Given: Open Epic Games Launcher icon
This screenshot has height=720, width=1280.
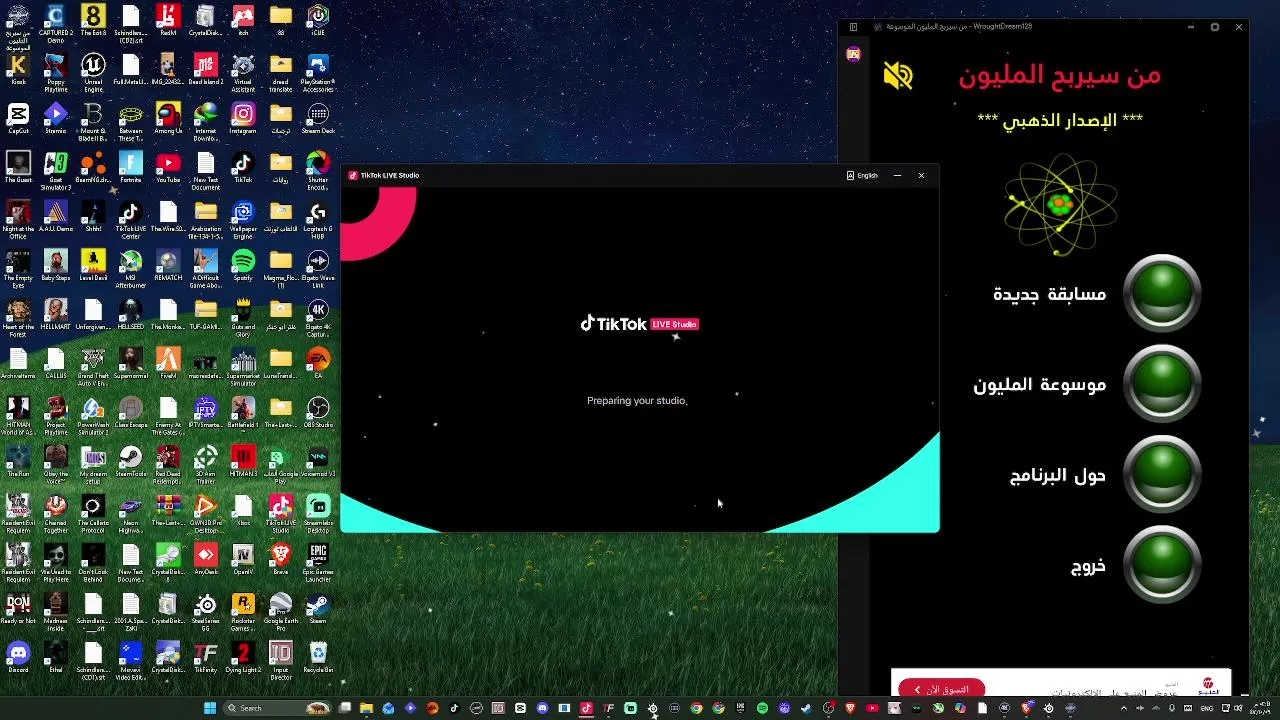Looking at the screenshot, I should point(318,562).
